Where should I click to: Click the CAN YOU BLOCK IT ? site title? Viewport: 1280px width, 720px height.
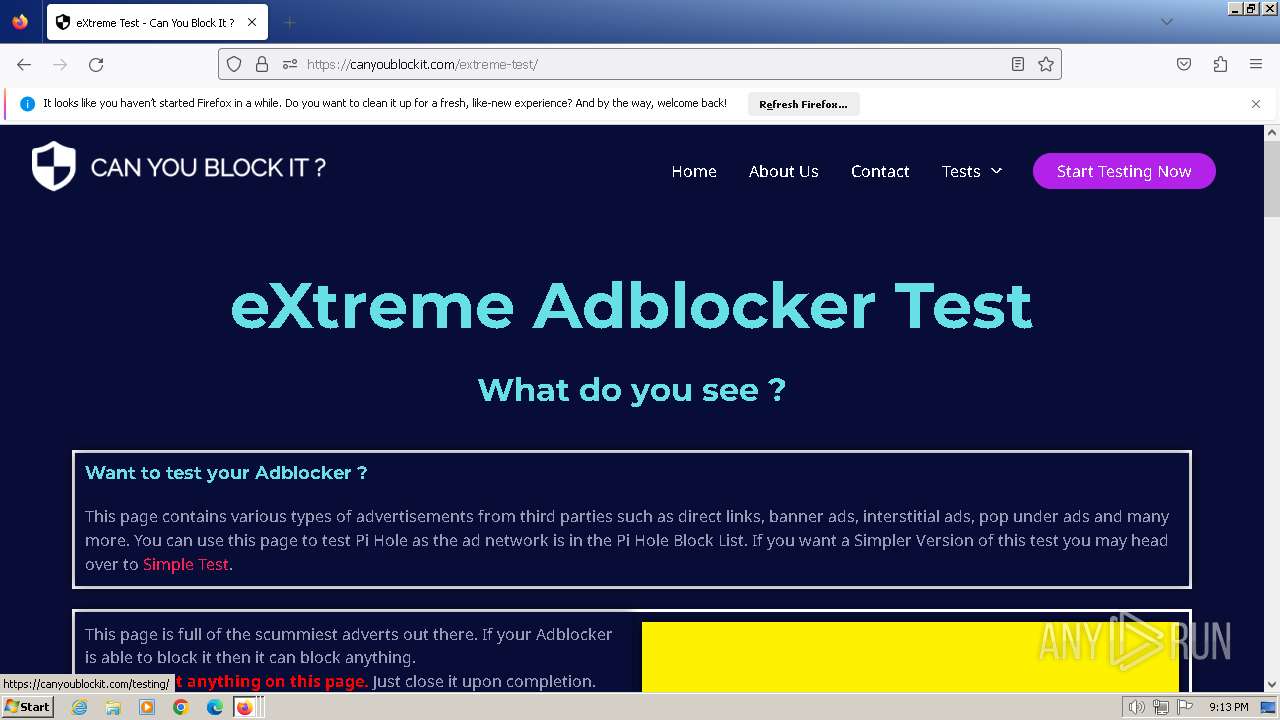tap(208, 167)
